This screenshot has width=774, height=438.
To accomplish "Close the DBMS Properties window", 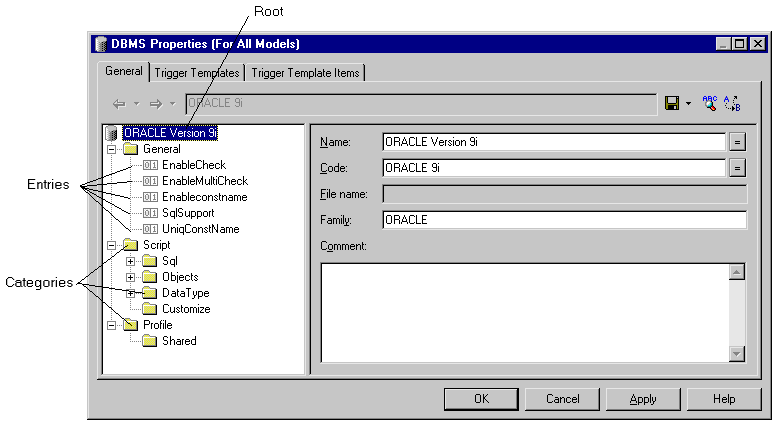I will (758, 44).
